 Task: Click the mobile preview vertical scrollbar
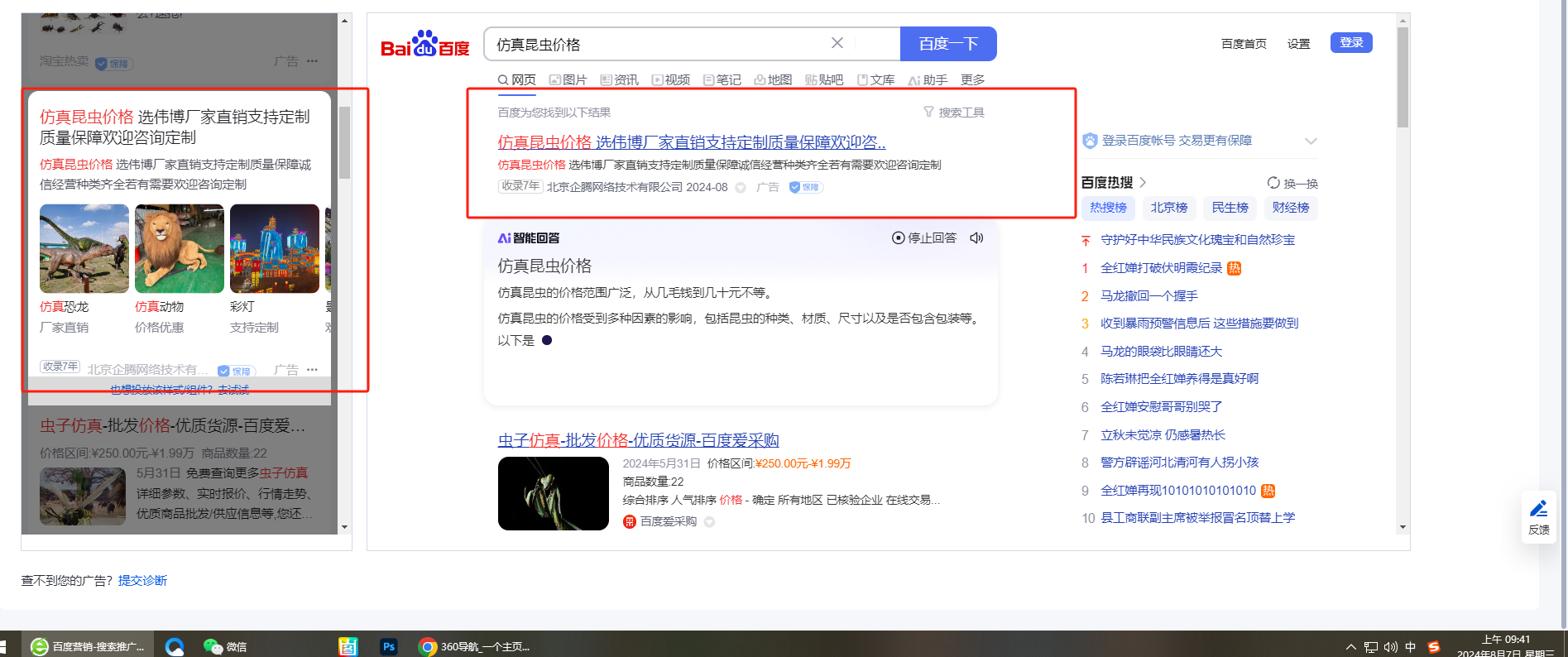click(x=344, y=142)
